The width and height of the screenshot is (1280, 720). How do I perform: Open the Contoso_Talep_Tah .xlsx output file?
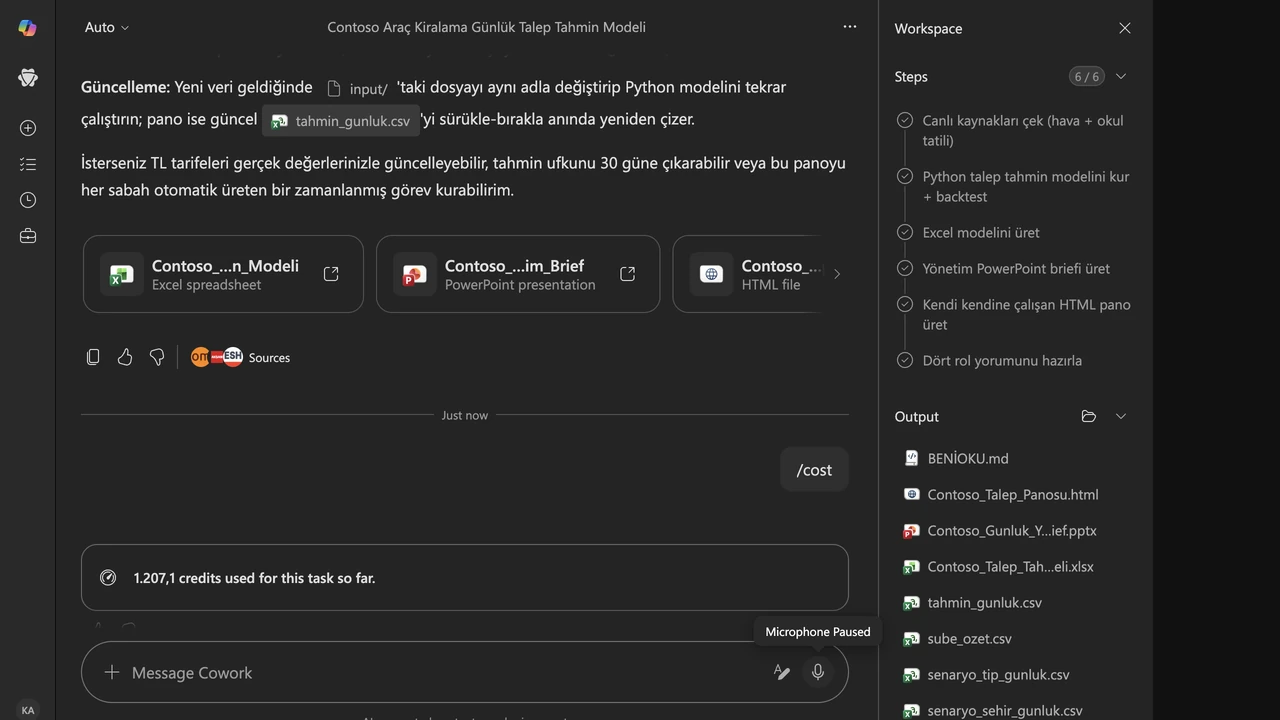(999, 566)
